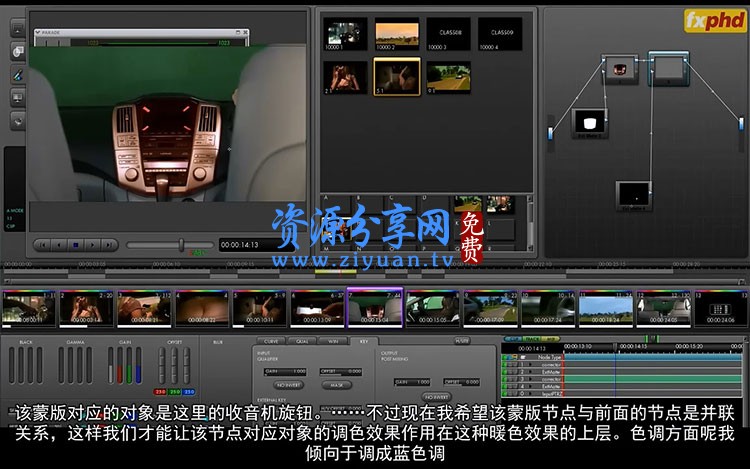Collapse the PARADE scope window chevron
This screenshot has height=469, width=750.
[x=38, y=32]
